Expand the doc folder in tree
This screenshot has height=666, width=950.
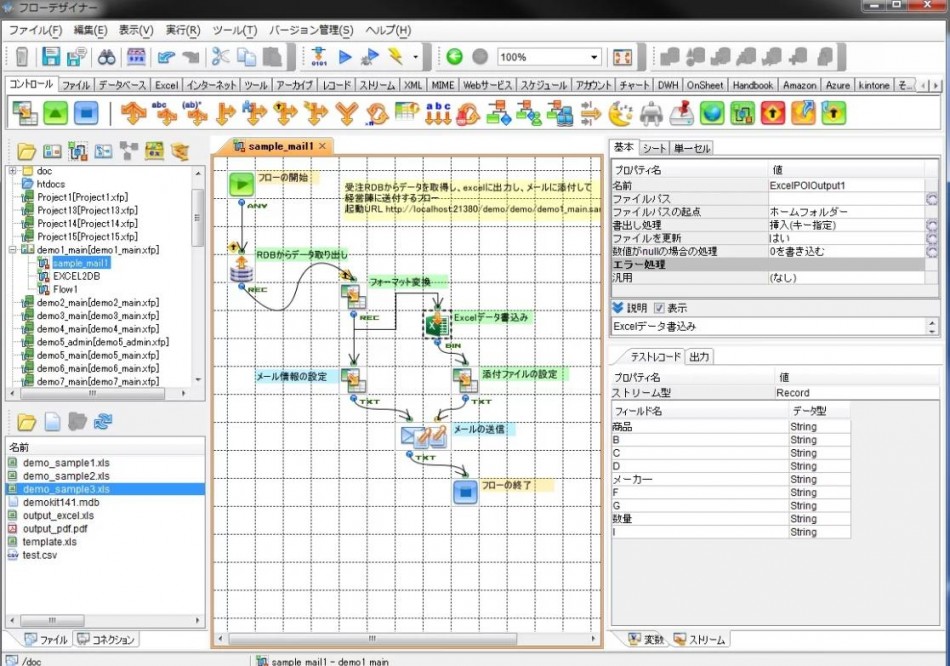[12, 171]
